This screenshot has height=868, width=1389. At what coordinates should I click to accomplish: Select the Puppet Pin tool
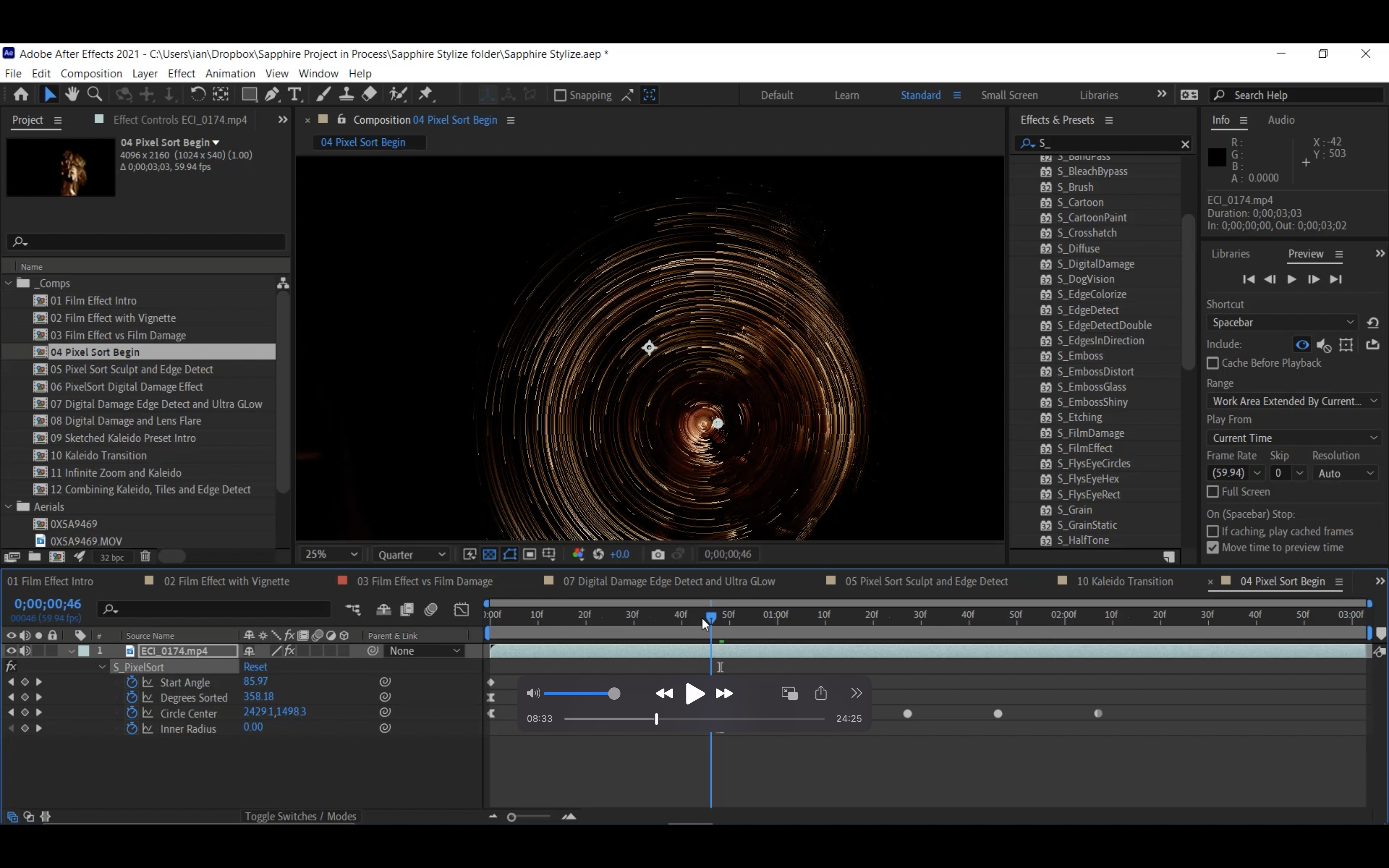(x=426, y=95)
